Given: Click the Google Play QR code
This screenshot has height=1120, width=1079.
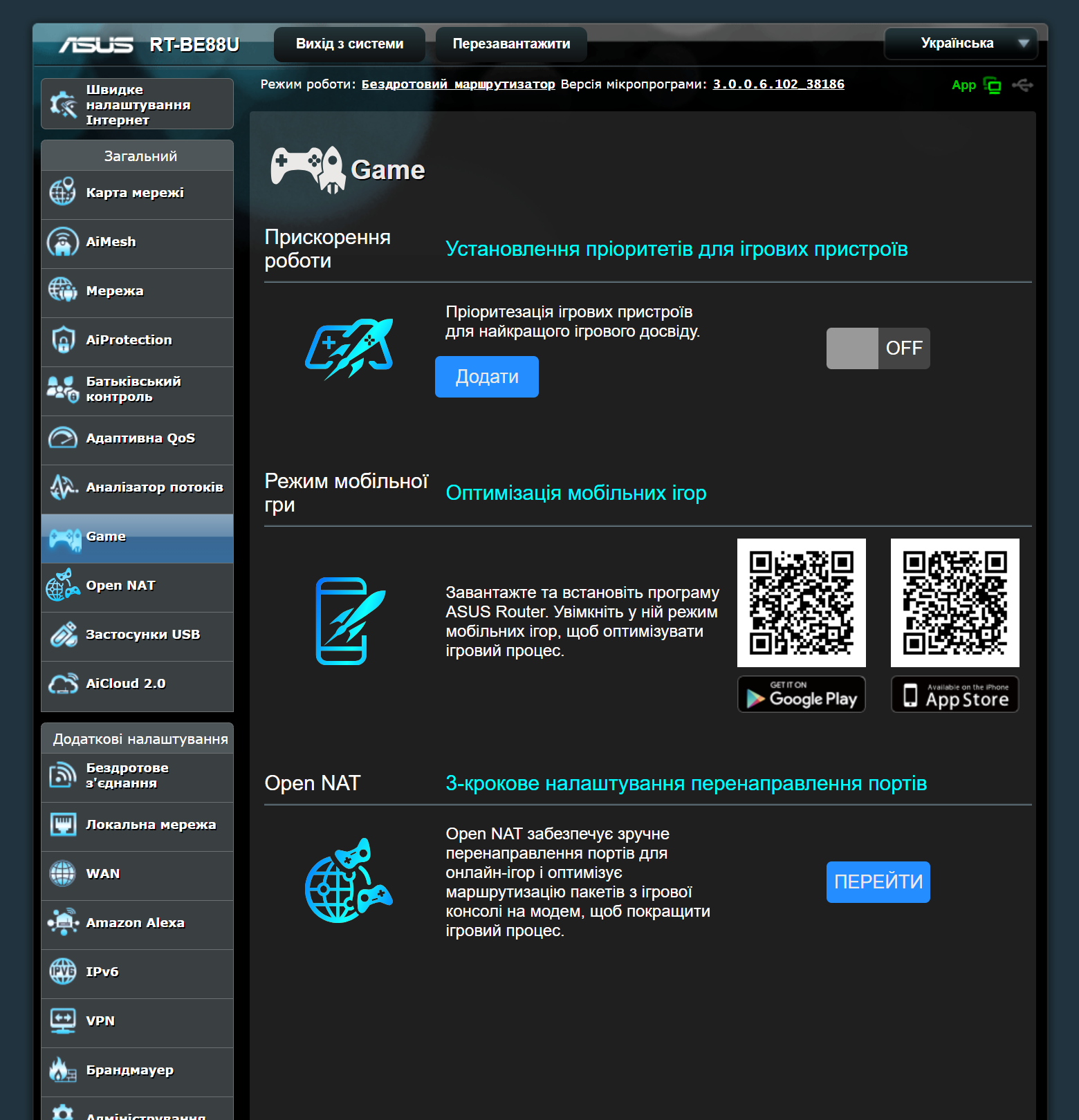Looking at the screenshot, I should 802,603.
